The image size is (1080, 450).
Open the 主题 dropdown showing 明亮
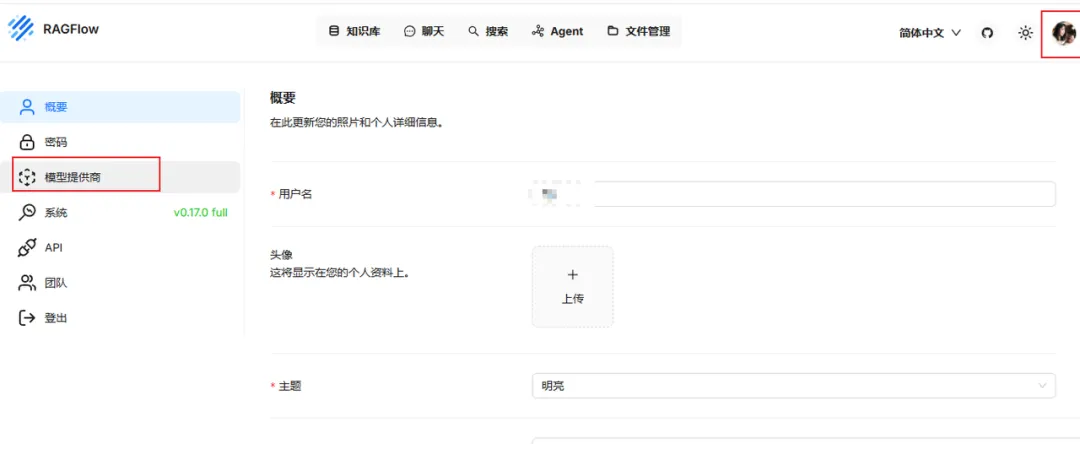(x=793, y=386)
